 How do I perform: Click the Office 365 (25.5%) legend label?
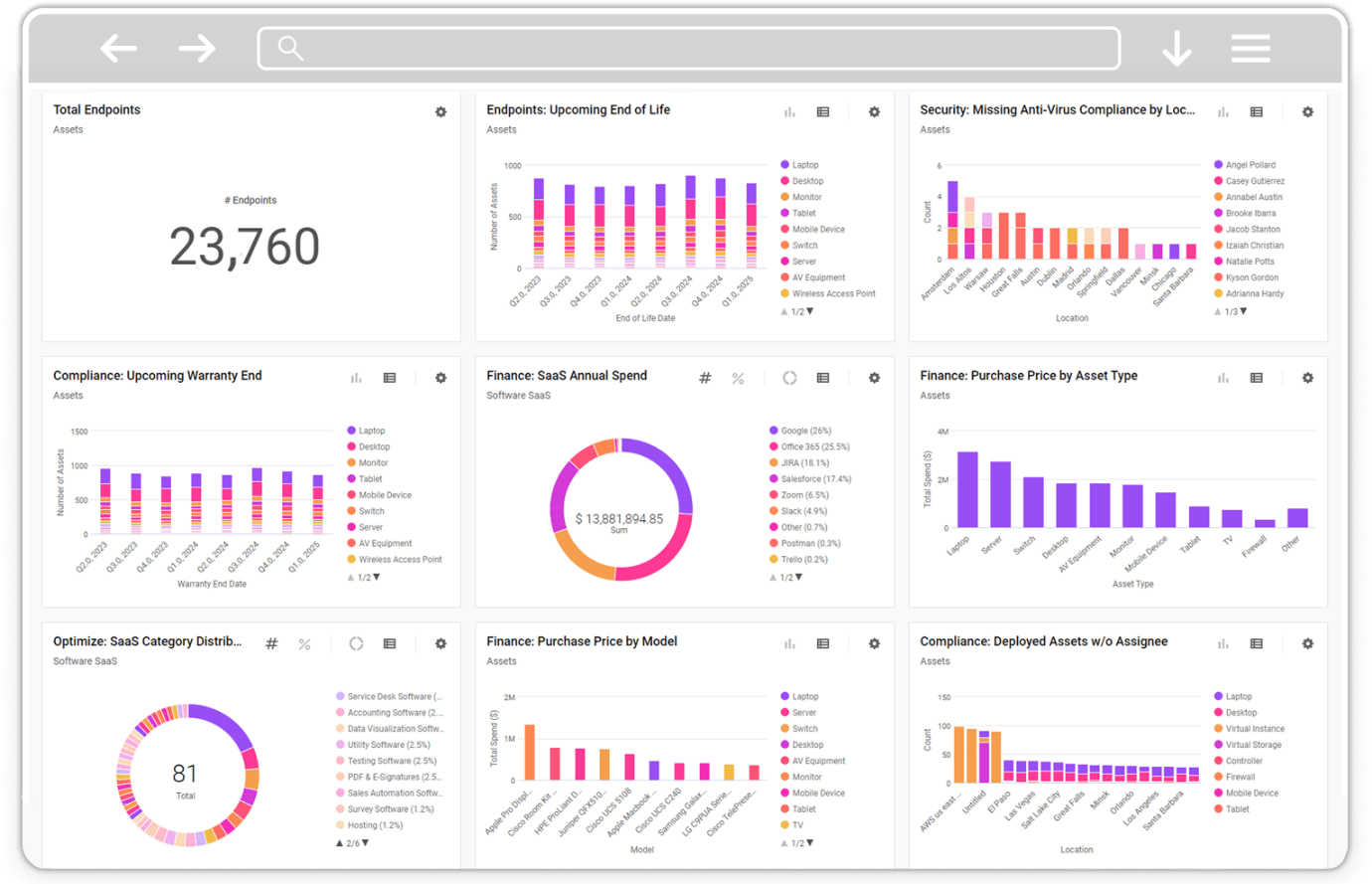pyautogui.click(x=815, y=446)
